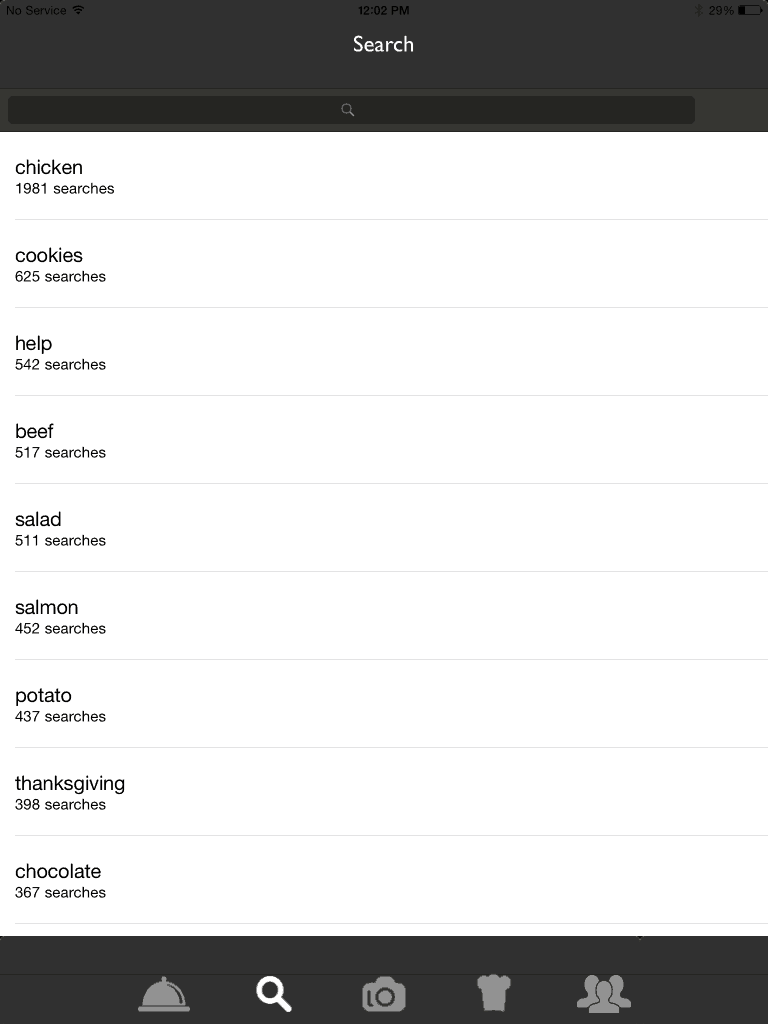Viewport: 768px width, 1024px height.
Task: Tap the Wi-Fi signal icon
Action: (78, 10)
